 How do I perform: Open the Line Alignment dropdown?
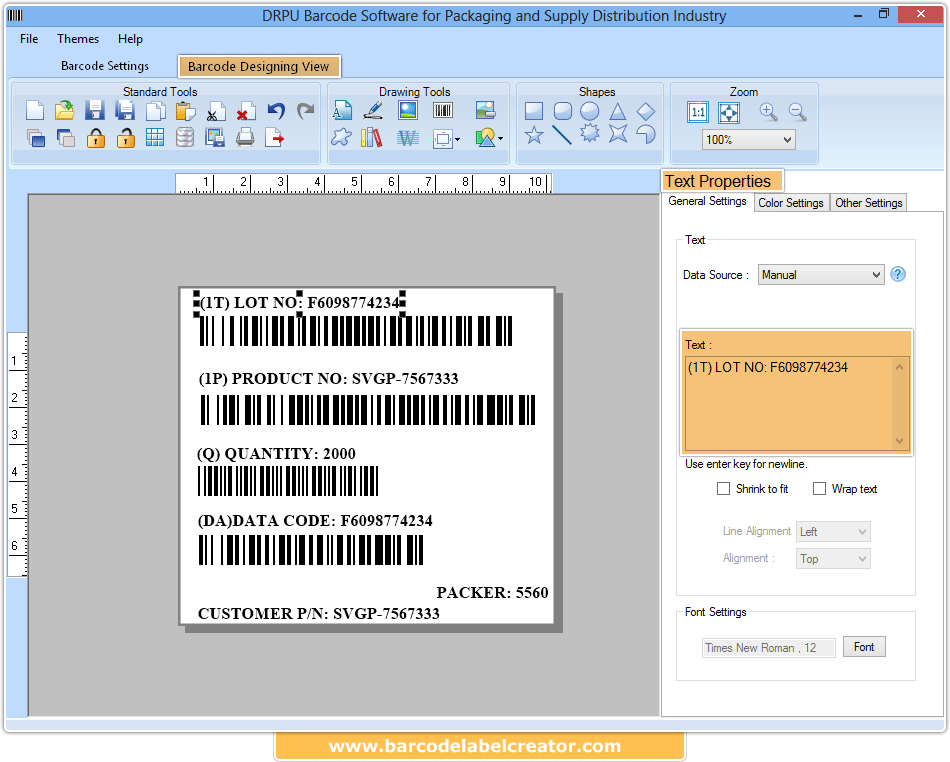coord(833,531)
